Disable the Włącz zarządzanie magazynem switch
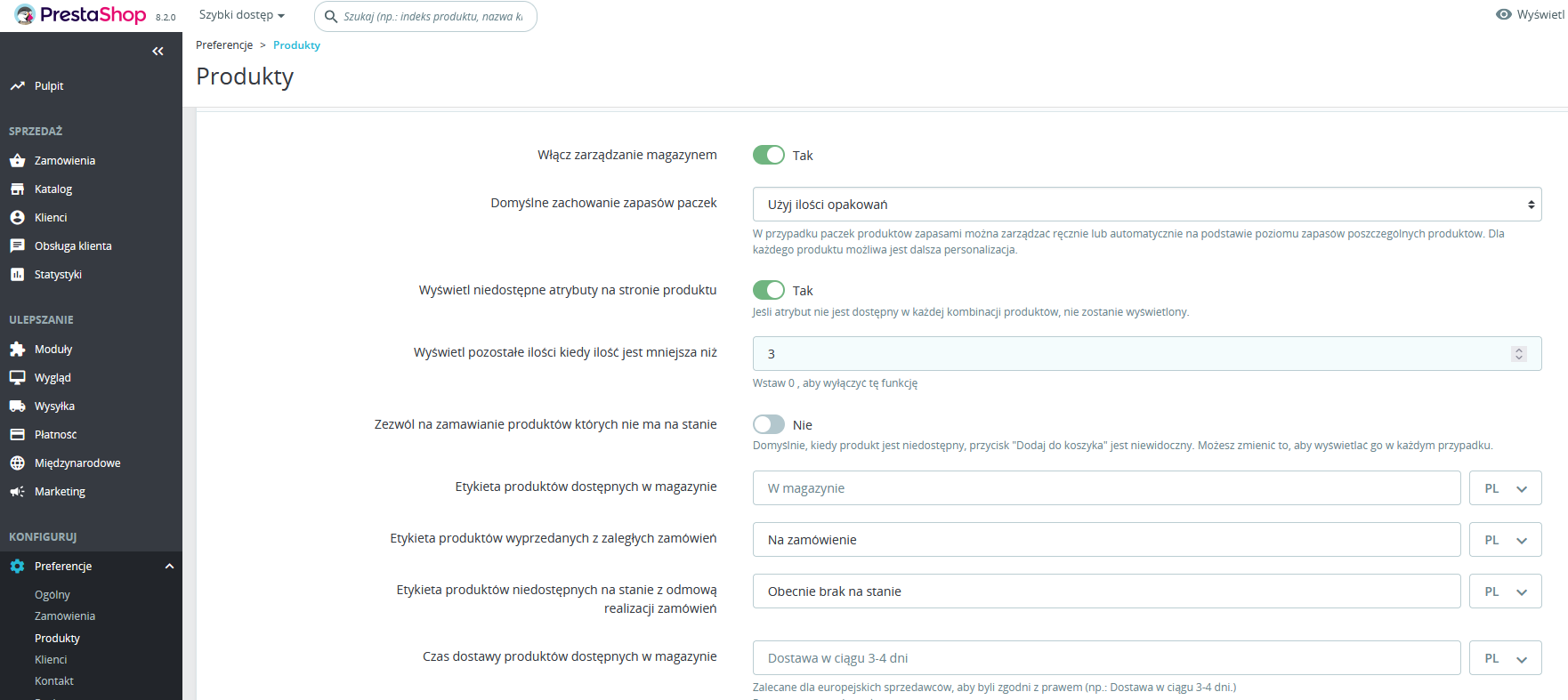This screenshot has height=700, width=1568. coord(769,155)
